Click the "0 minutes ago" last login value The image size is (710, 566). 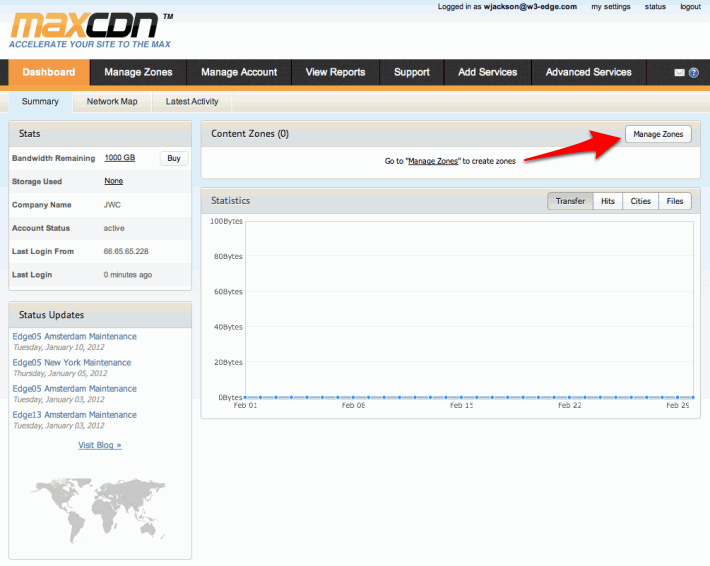click(x=128, y=275)
